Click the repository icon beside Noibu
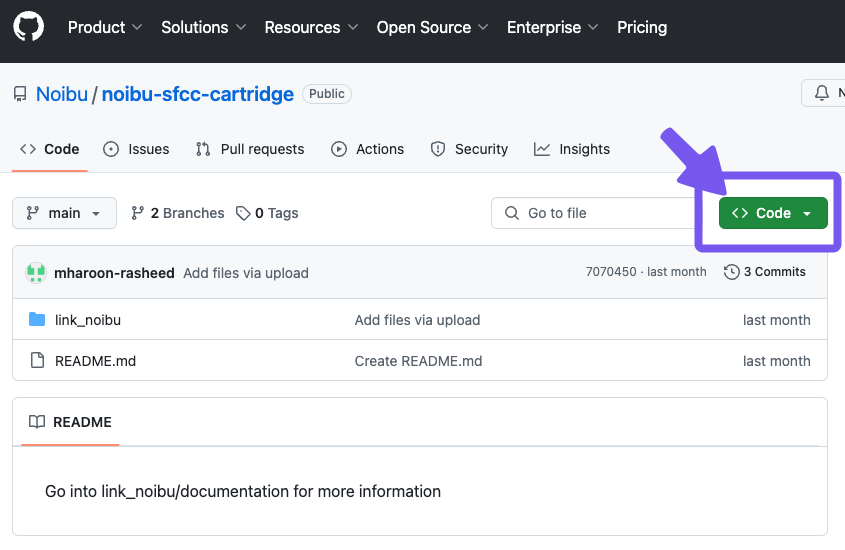This screenshot has height=550, width=845. click(x=20, y=94)
